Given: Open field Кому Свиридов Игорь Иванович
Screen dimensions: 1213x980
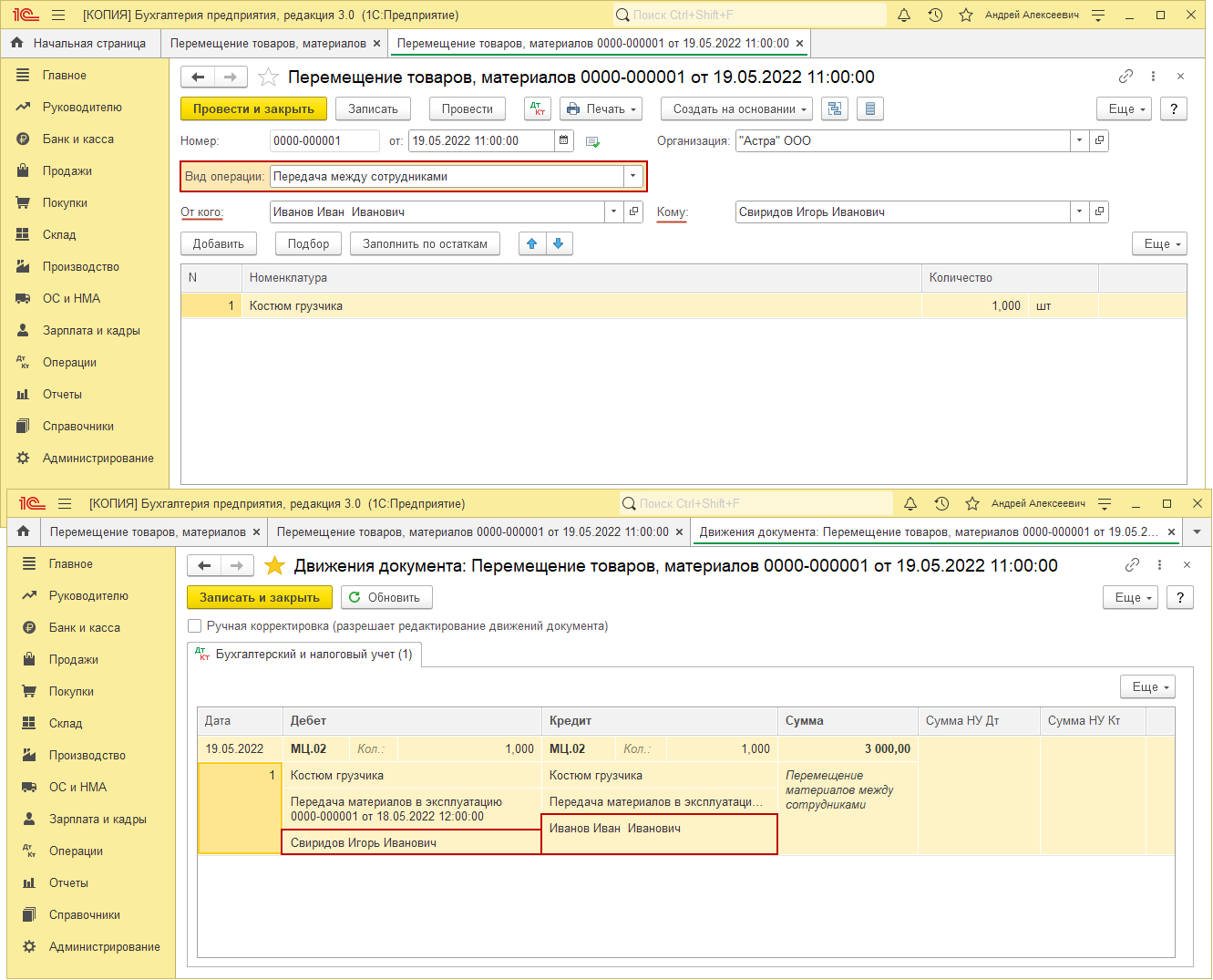Looking at the screenshot, I should coord(1099,211).
